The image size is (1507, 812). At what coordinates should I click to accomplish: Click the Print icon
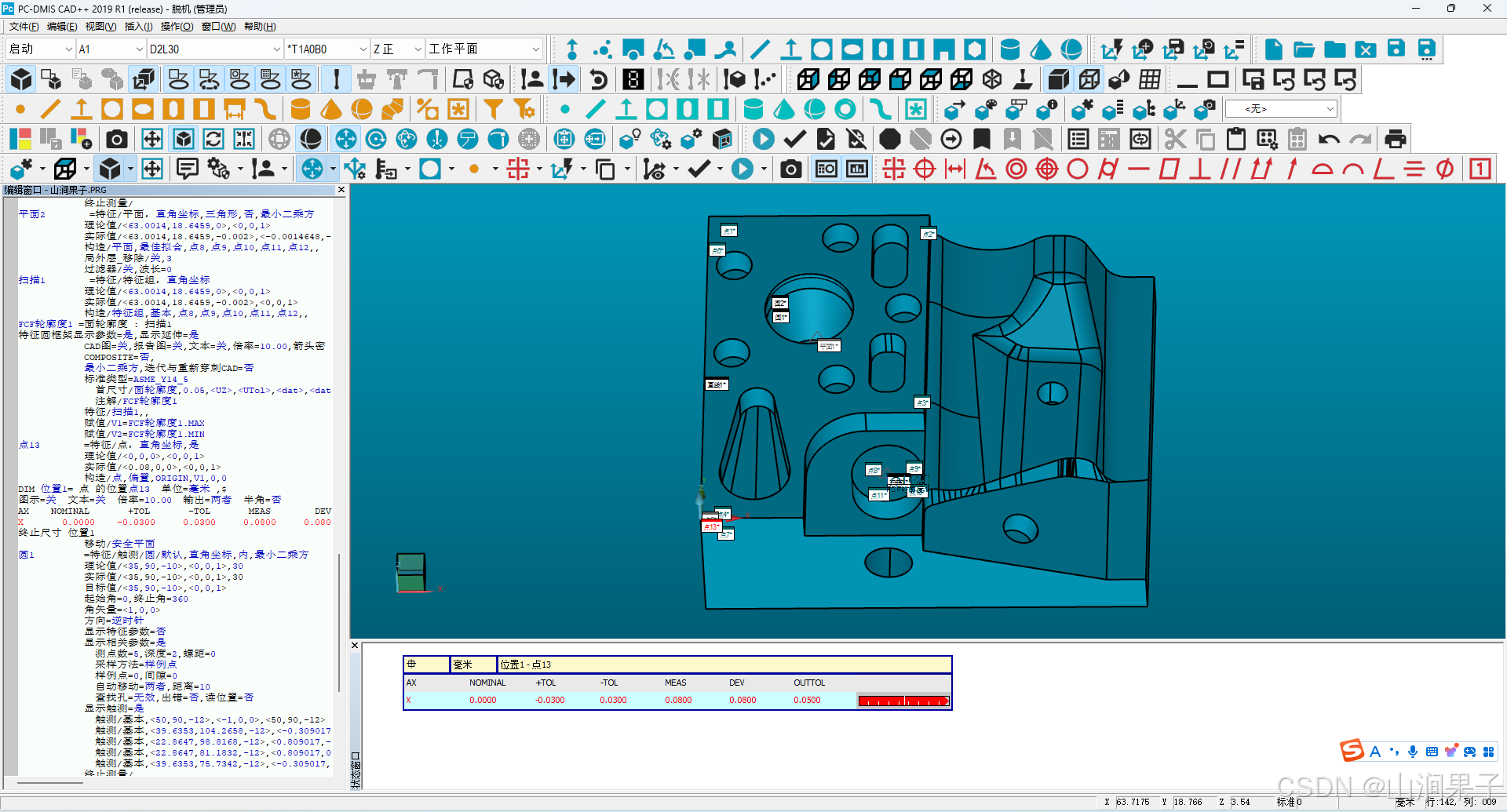(1395, 140)
